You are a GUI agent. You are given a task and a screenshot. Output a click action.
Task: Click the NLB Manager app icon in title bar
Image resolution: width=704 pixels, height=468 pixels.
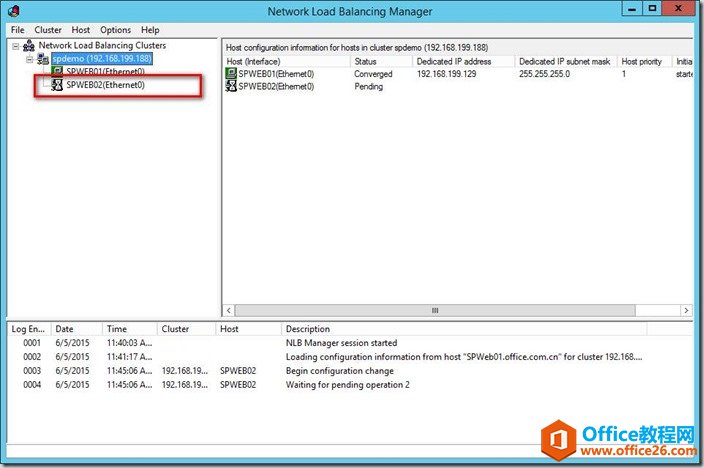tap(14, 11)
